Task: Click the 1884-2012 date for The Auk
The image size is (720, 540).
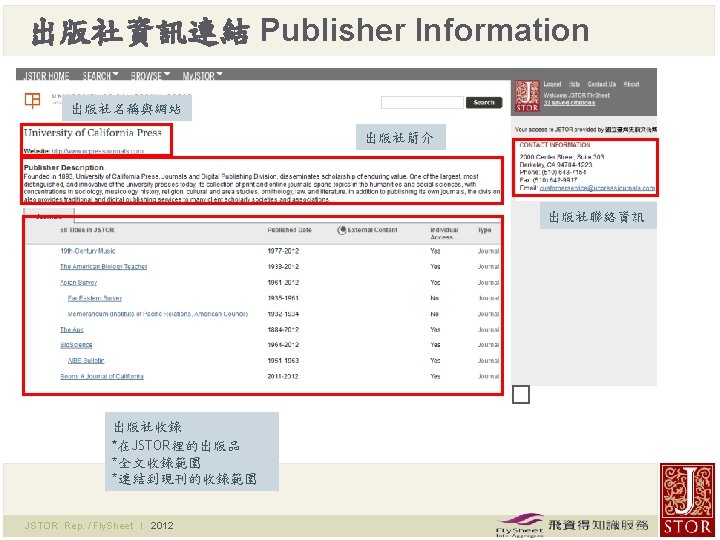Action: 283,330
